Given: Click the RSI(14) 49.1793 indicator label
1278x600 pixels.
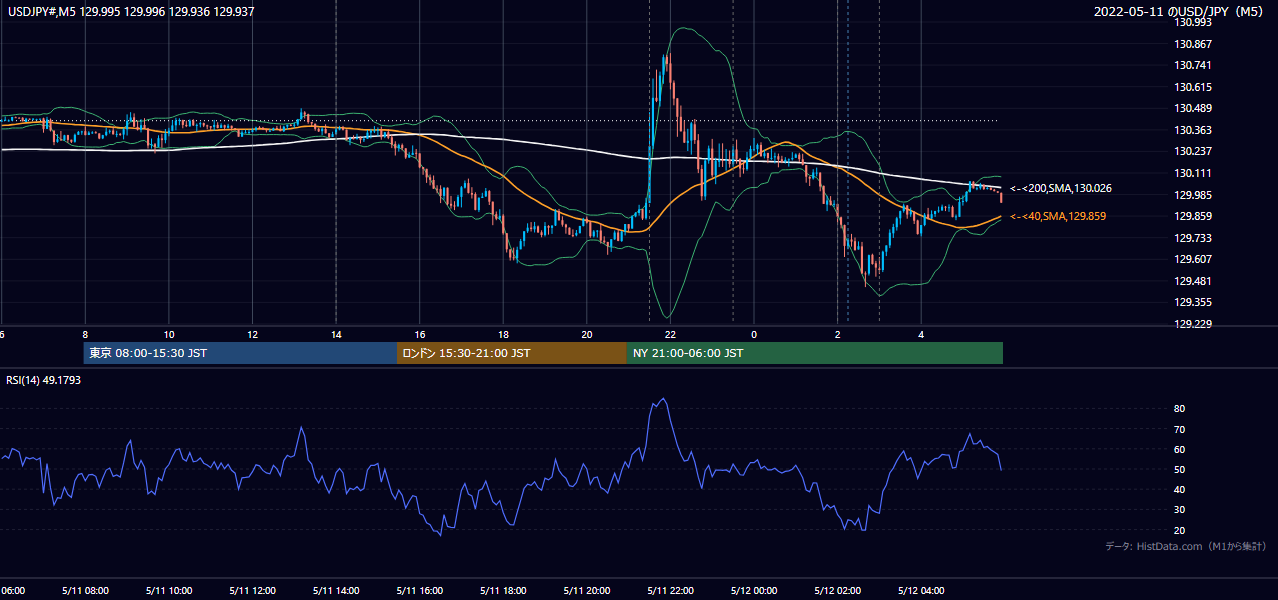Looking at the screenshot, I should tap(44, 380).
